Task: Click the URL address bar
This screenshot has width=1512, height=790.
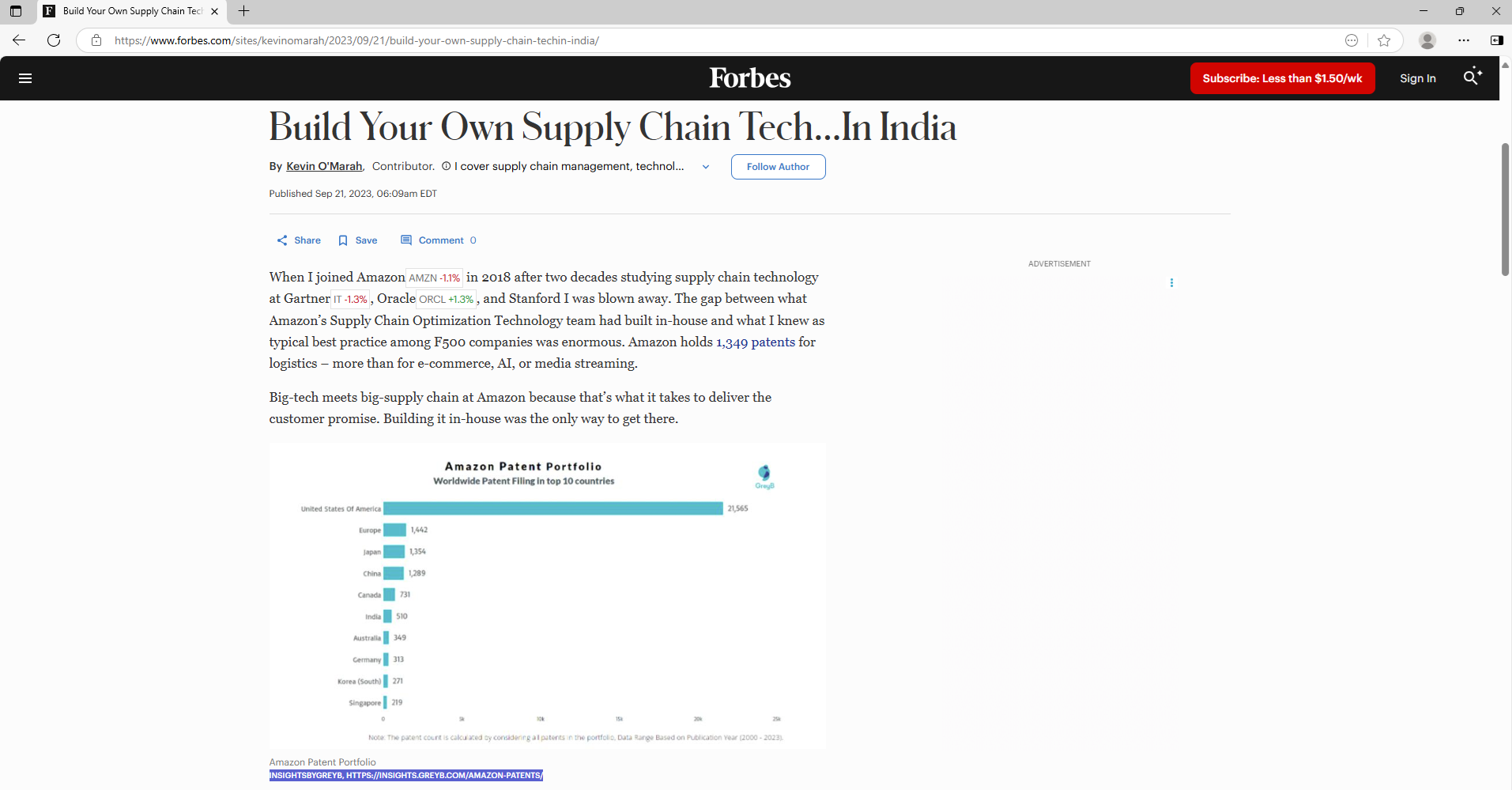Action: coord(711,40)
